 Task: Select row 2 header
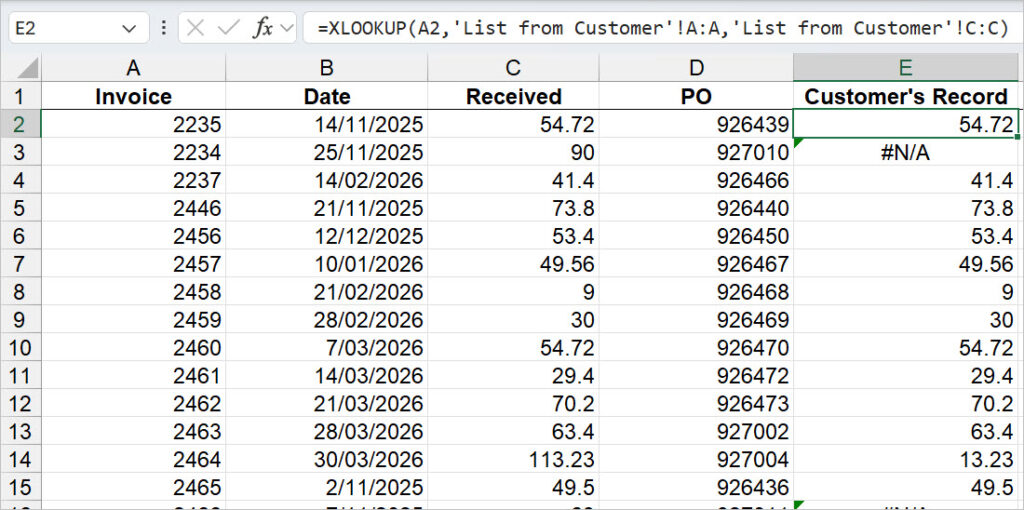(20, 124)
